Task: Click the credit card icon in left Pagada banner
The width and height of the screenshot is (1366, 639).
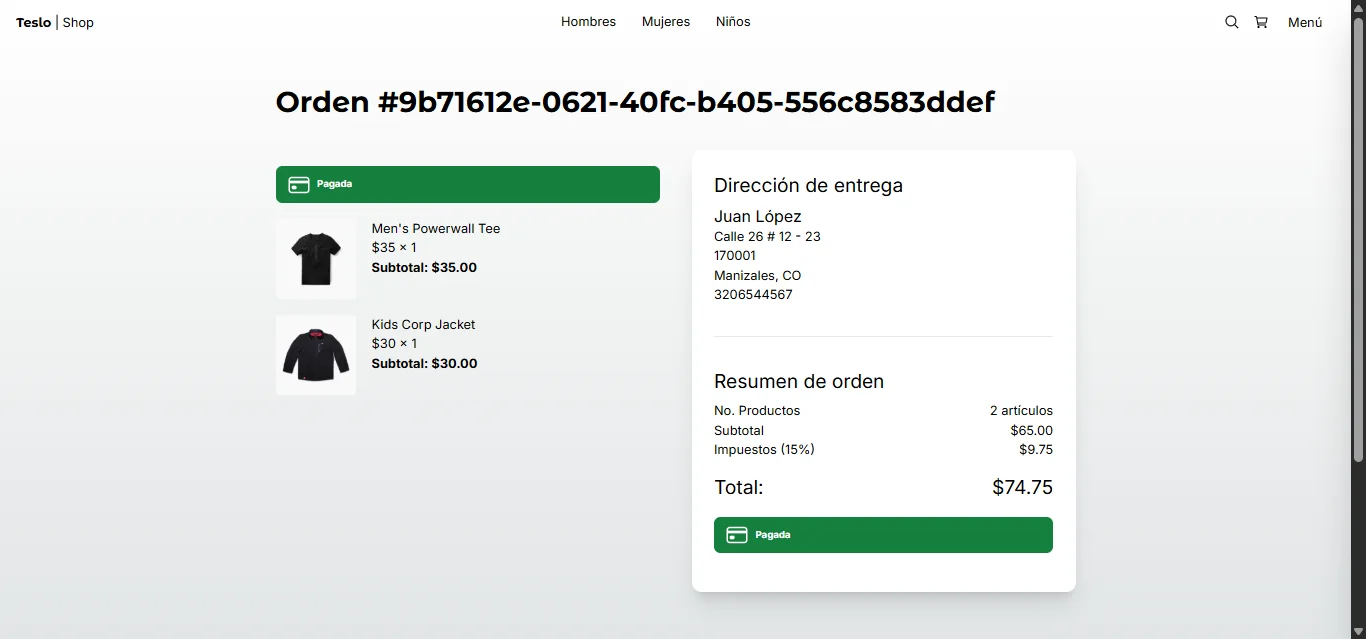Action: point(298,185)
